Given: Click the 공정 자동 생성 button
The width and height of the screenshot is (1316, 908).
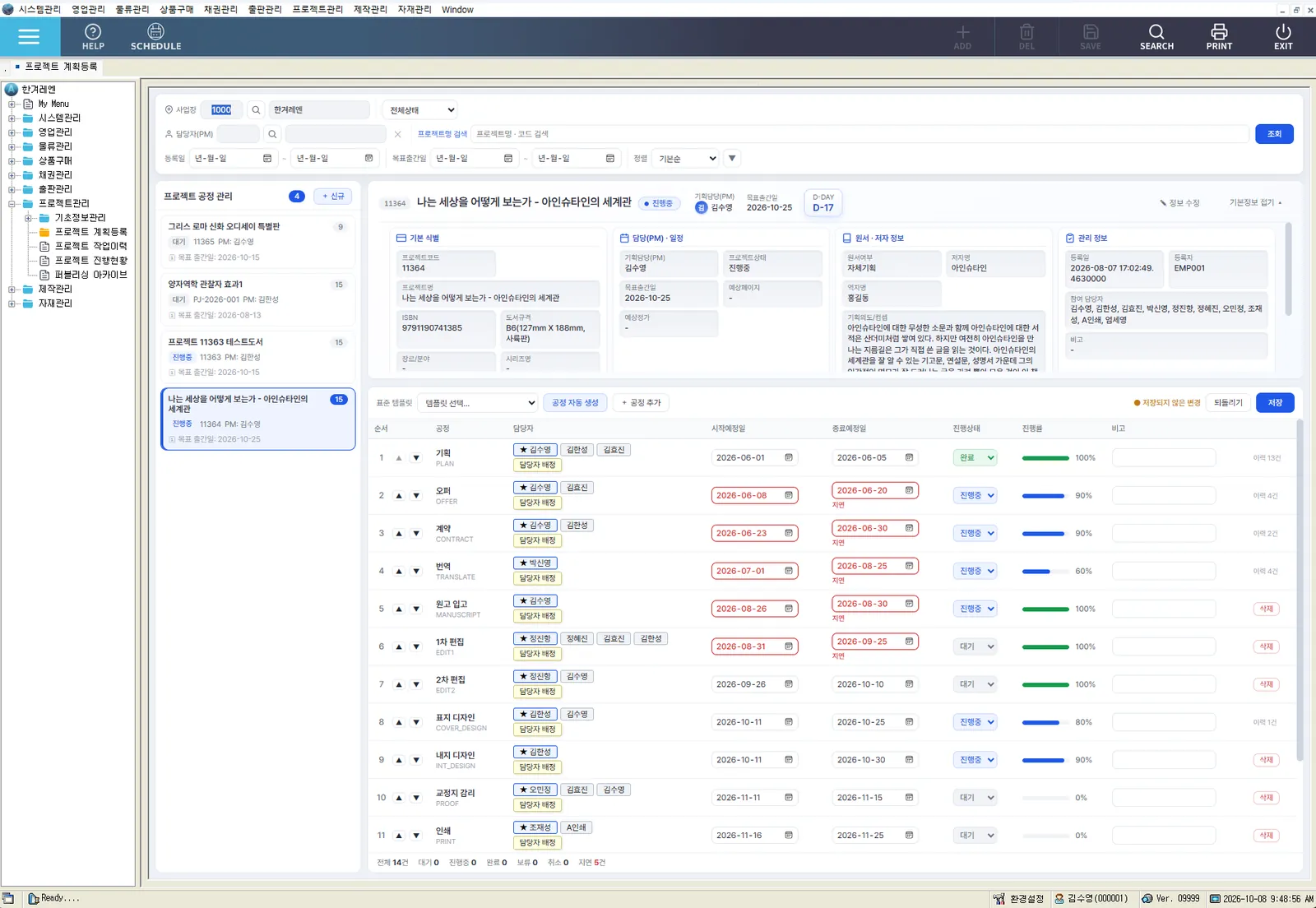Looking at the screenshot, I should click(575, 403).
